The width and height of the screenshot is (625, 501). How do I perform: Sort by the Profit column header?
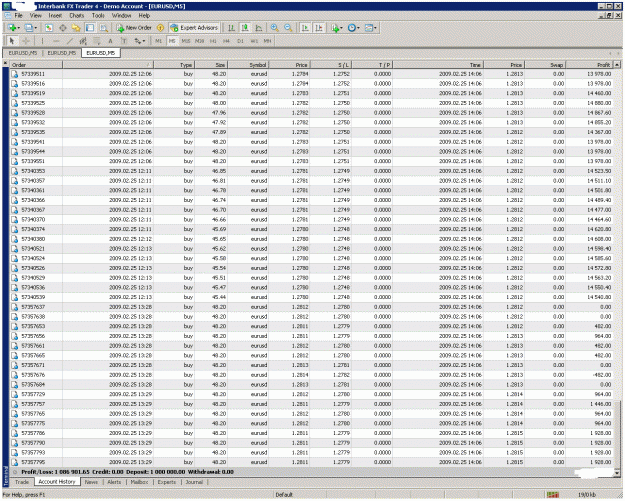tap(589, 65)
